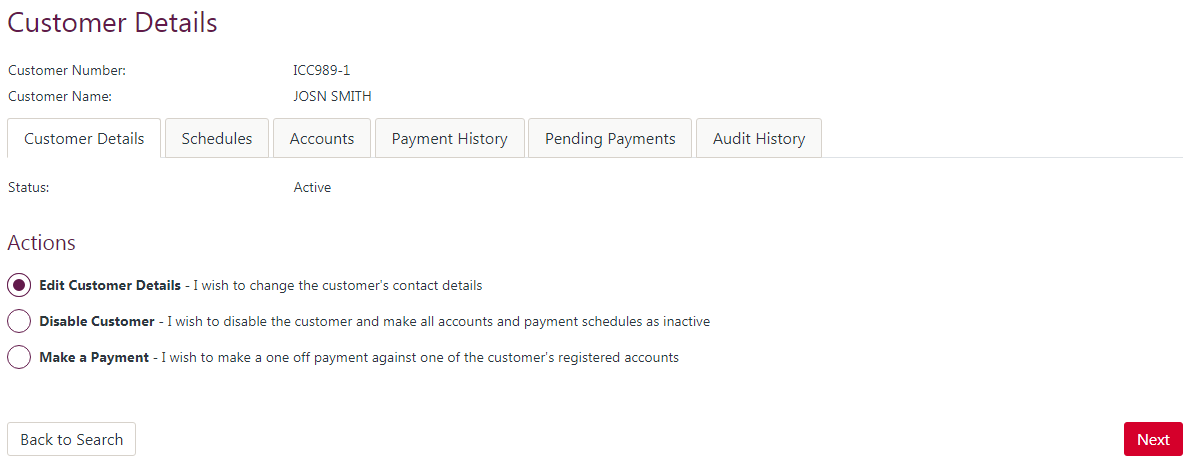Pick the Make a Payment radio circle
1194x471 pixels.
tap(19, 357)
